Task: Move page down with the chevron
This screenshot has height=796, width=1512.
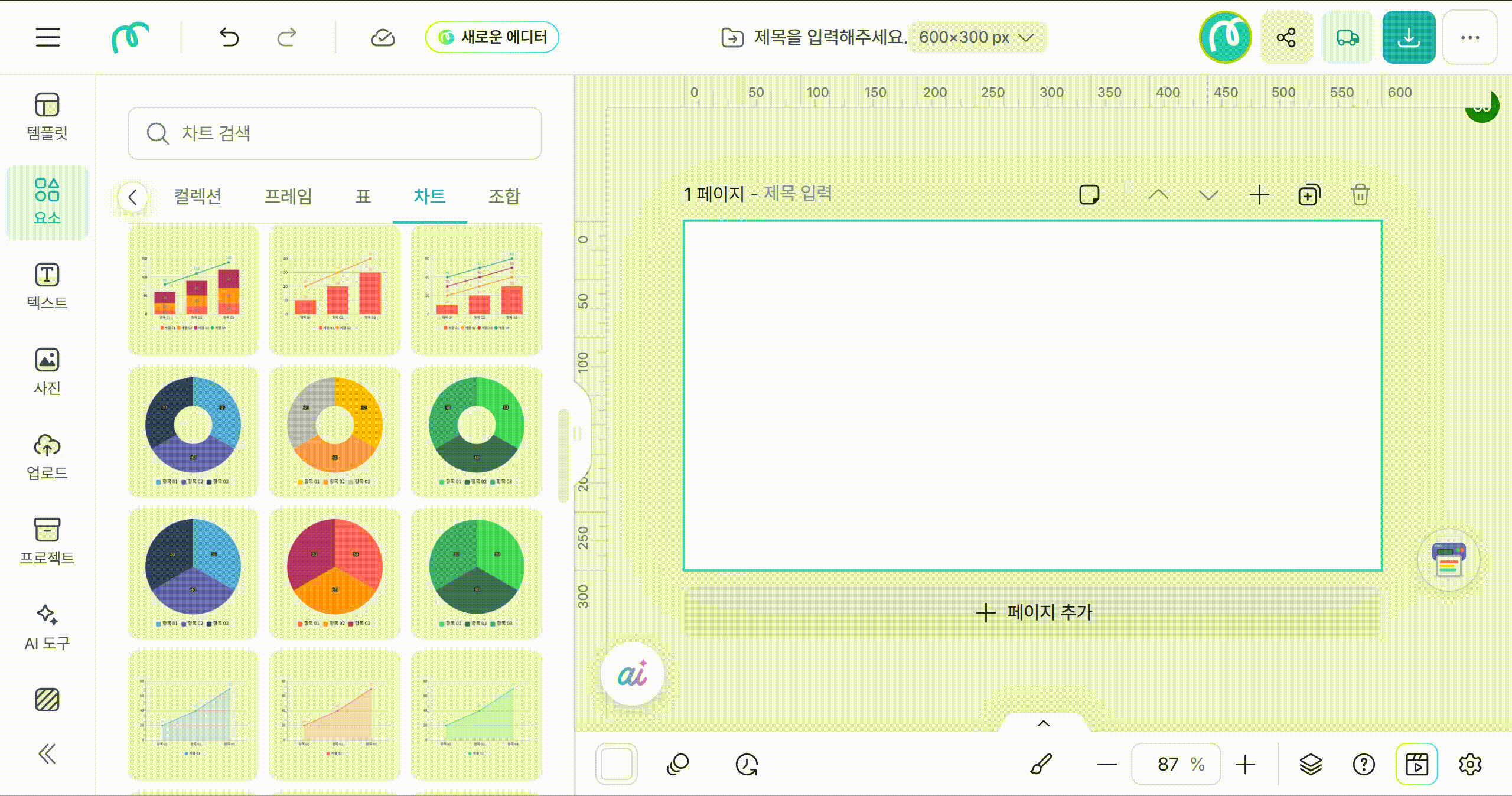Action: tap(1208, 195)
